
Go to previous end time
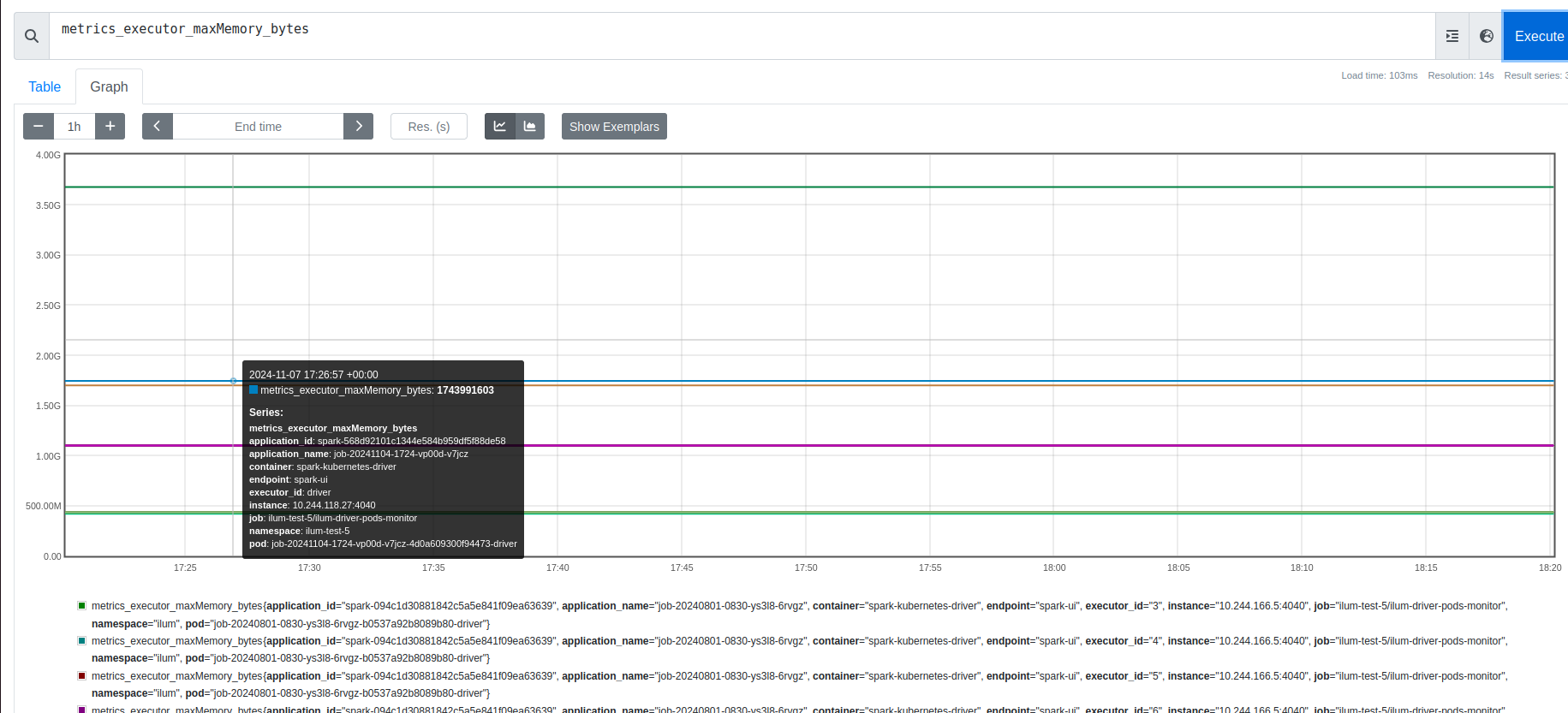click(x=158, y=127)
